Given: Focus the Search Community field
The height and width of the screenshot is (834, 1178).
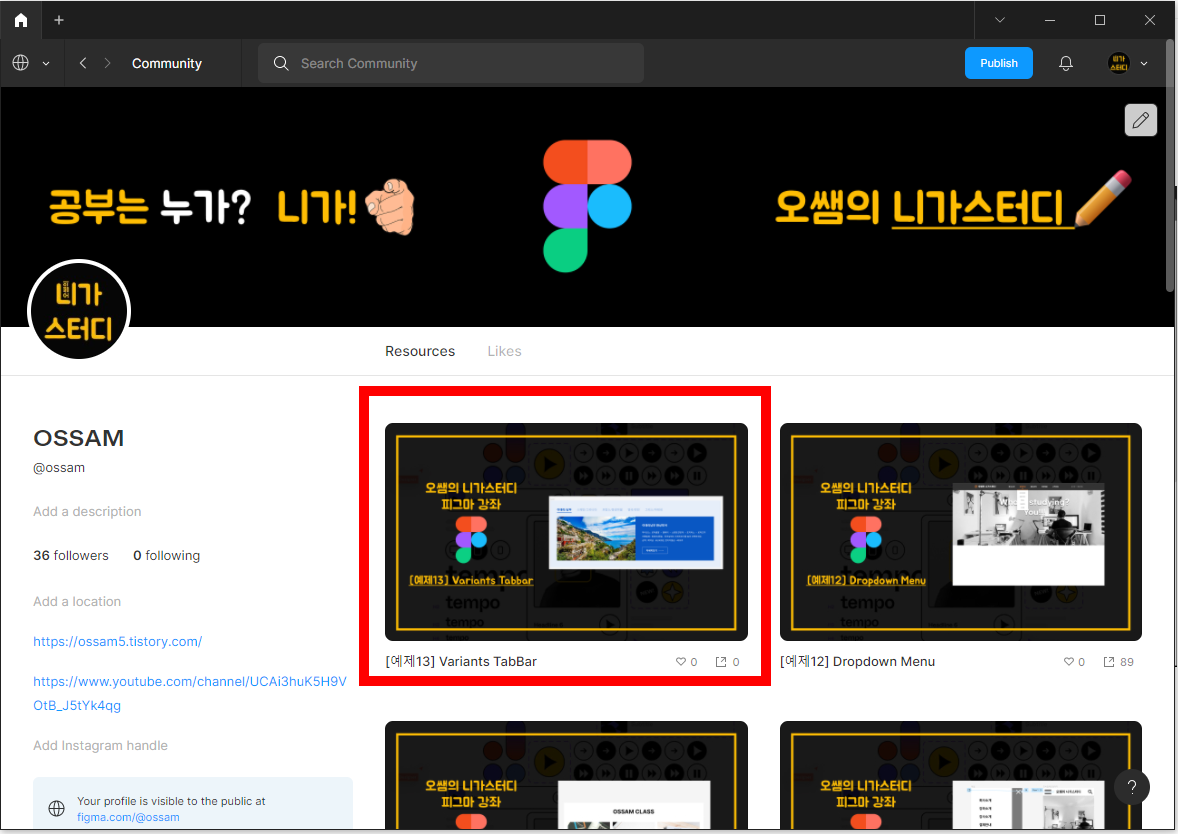Looking at the screenshot, I should (x=451, y=63).
